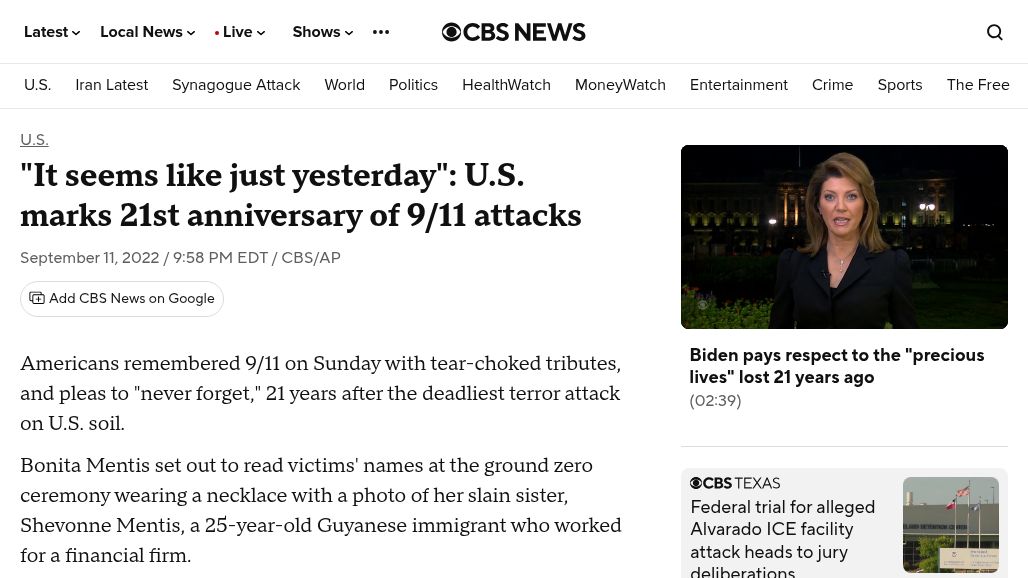Click the ICE facility flags thumbnail

[950, 525]
